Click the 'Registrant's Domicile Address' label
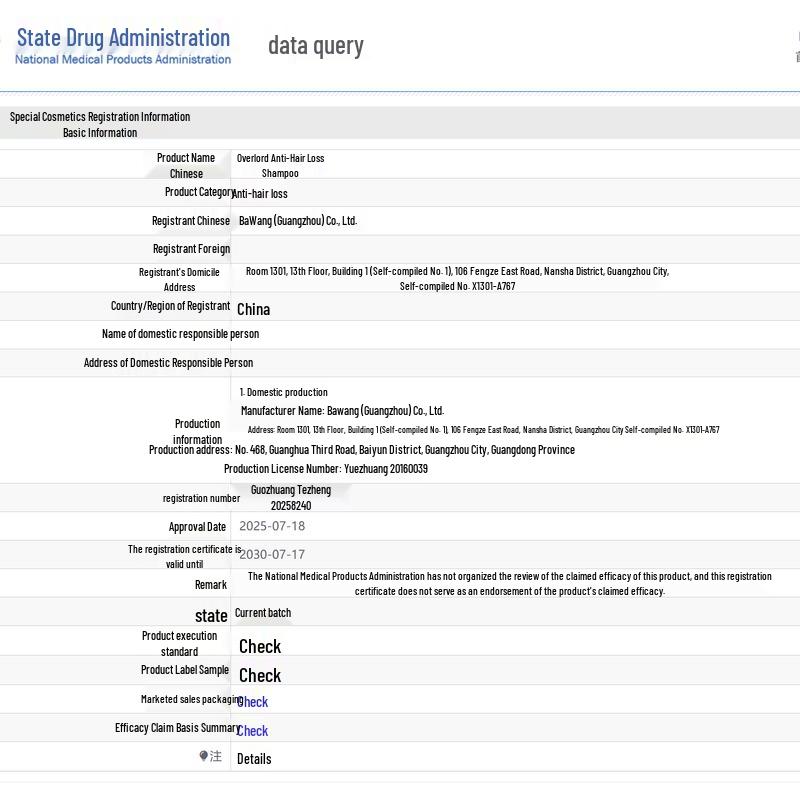The width and height of the screenshot is (800, 800). tap(179, 280)
